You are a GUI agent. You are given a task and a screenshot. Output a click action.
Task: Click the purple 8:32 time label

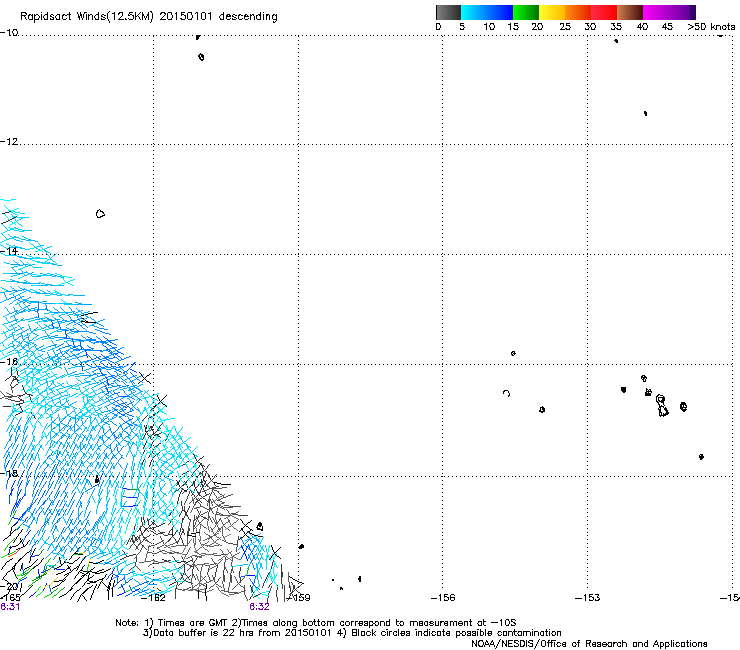[x=259, y=607]
